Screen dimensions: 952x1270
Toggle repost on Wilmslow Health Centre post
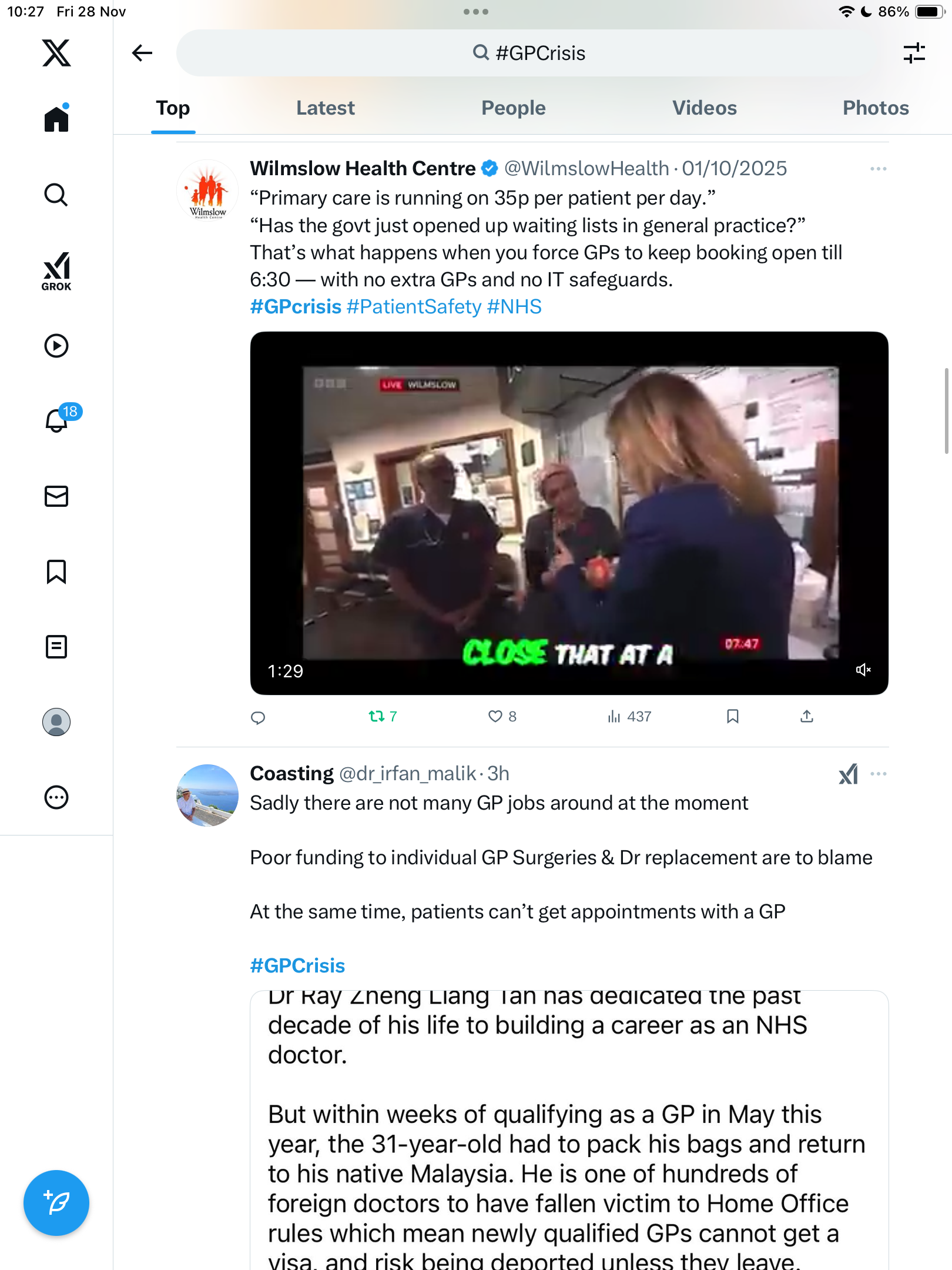[383, 716]
